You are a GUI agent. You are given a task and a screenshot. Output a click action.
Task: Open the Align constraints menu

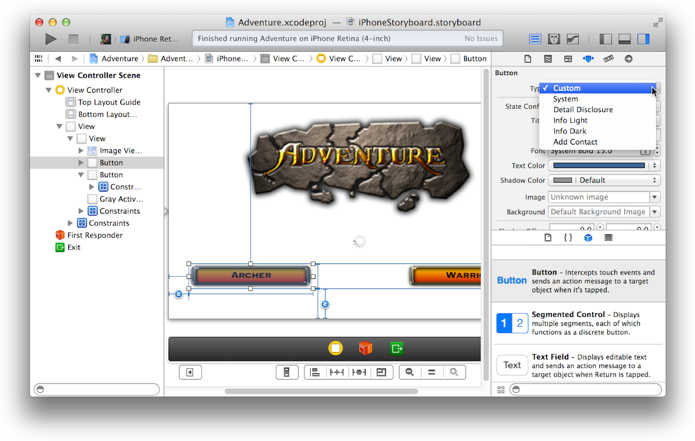[x=315, y=372]
